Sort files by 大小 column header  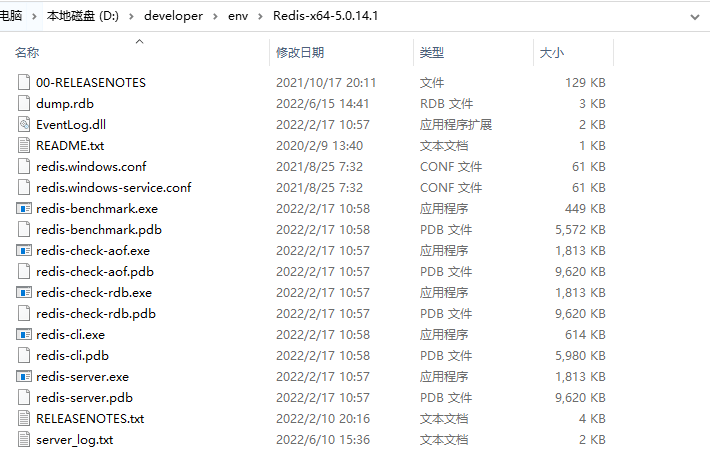pyautogui.click(x=552, y=53)
